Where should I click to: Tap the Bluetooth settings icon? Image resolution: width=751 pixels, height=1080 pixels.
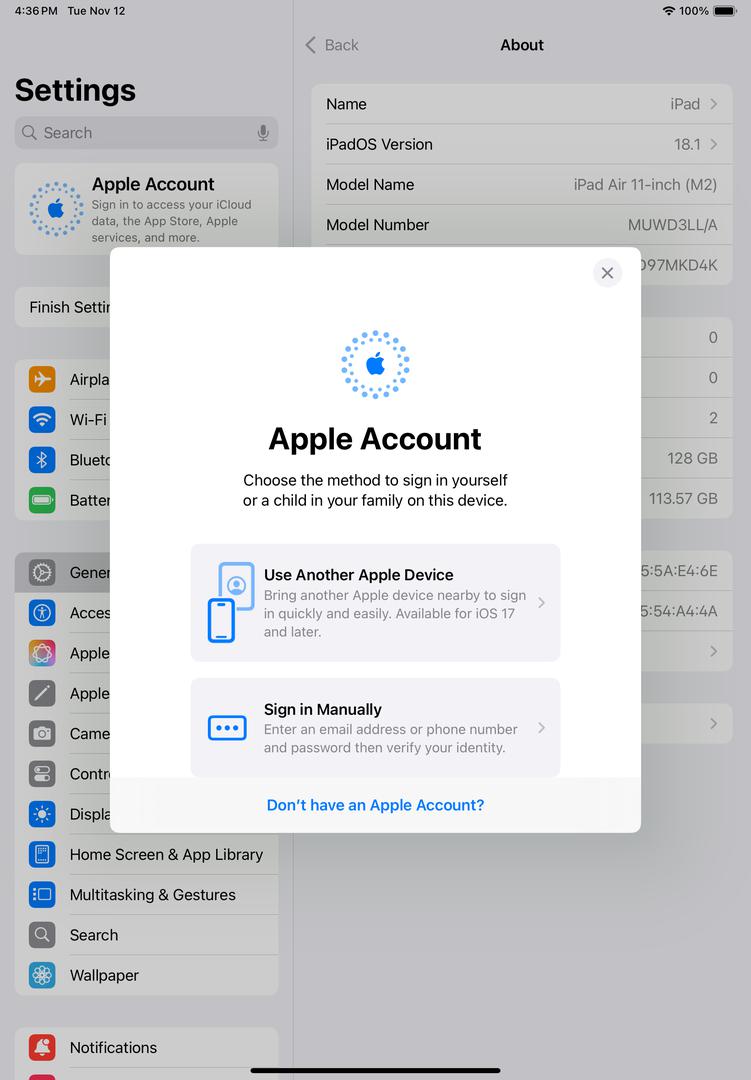tap(42, 459)
